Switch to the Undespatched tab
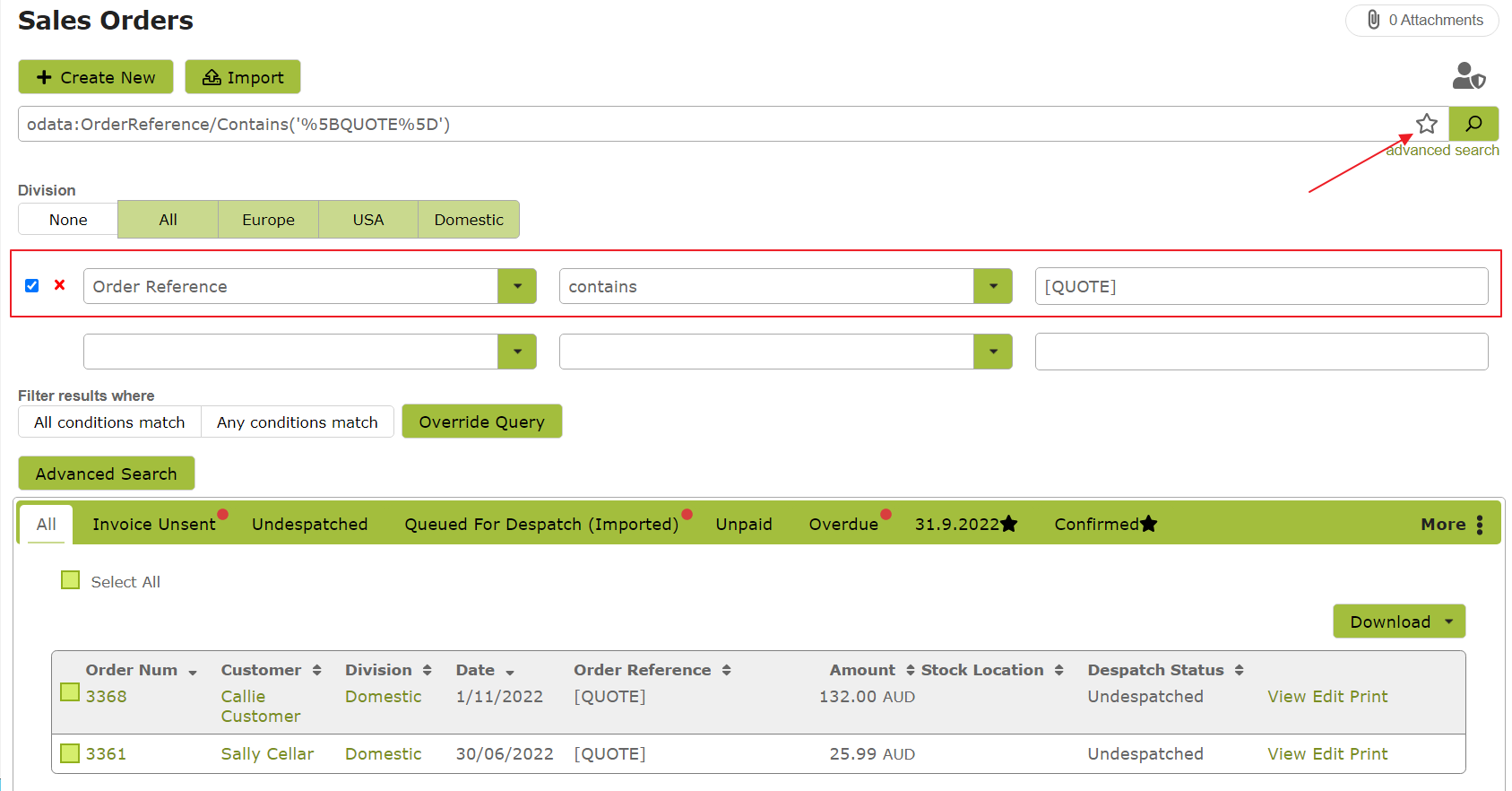The image size is (1512, 791). click(310, 525)
